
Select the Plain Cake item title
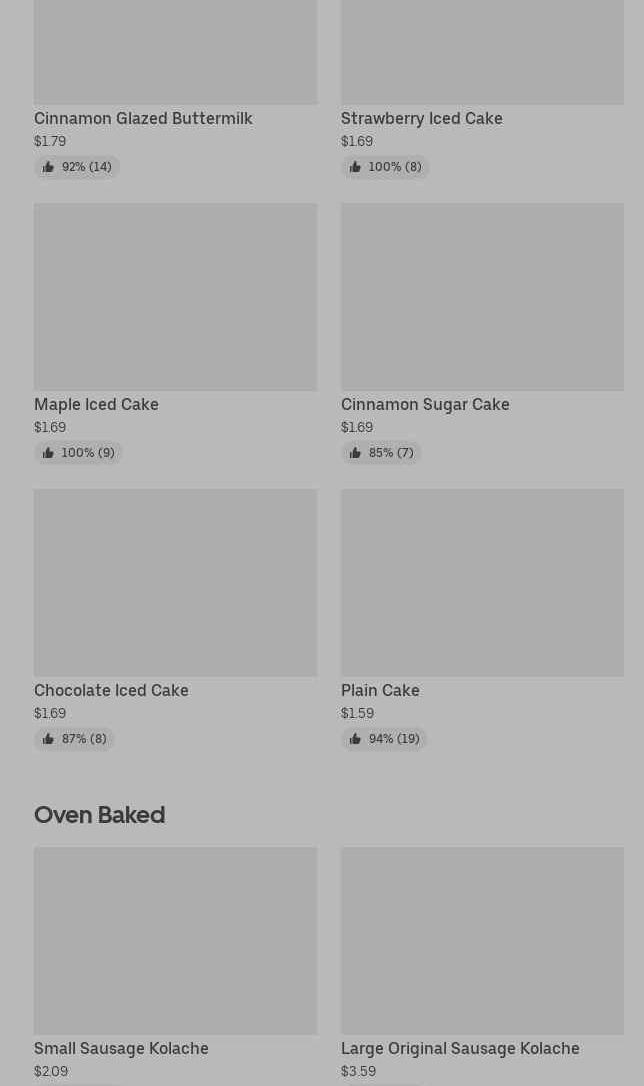[380, 690]
